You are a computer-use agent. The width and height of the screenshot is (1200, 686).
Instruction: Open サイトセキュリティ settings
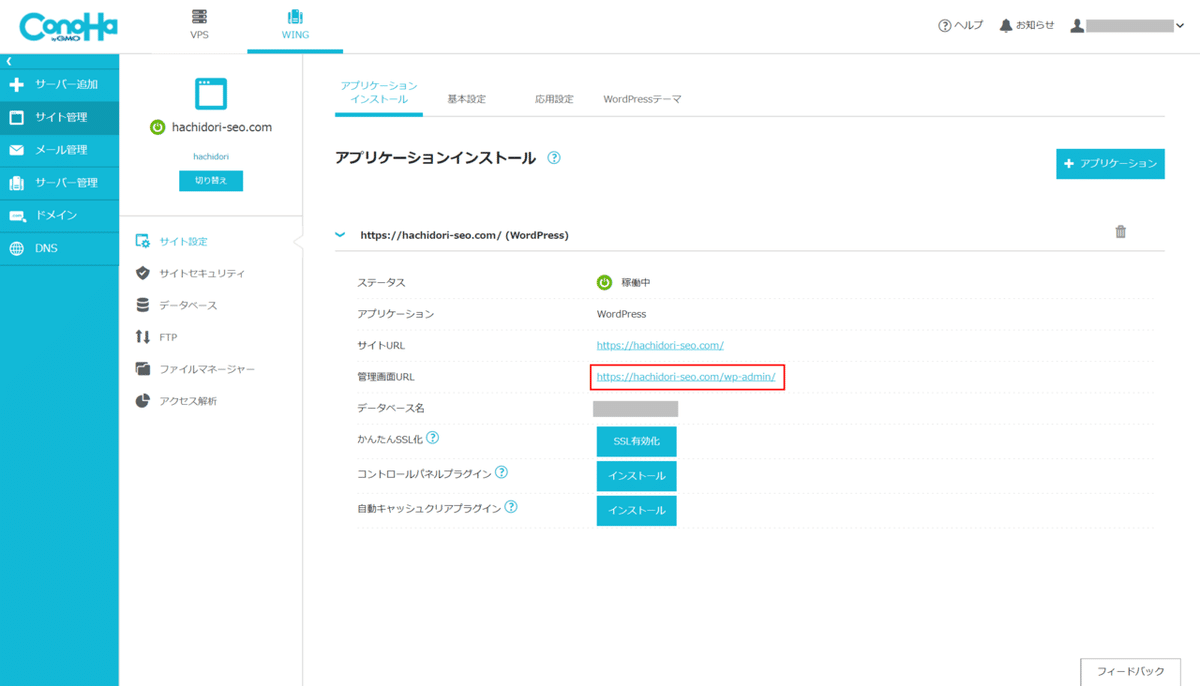pyautogui.click(x=190, y=273)
